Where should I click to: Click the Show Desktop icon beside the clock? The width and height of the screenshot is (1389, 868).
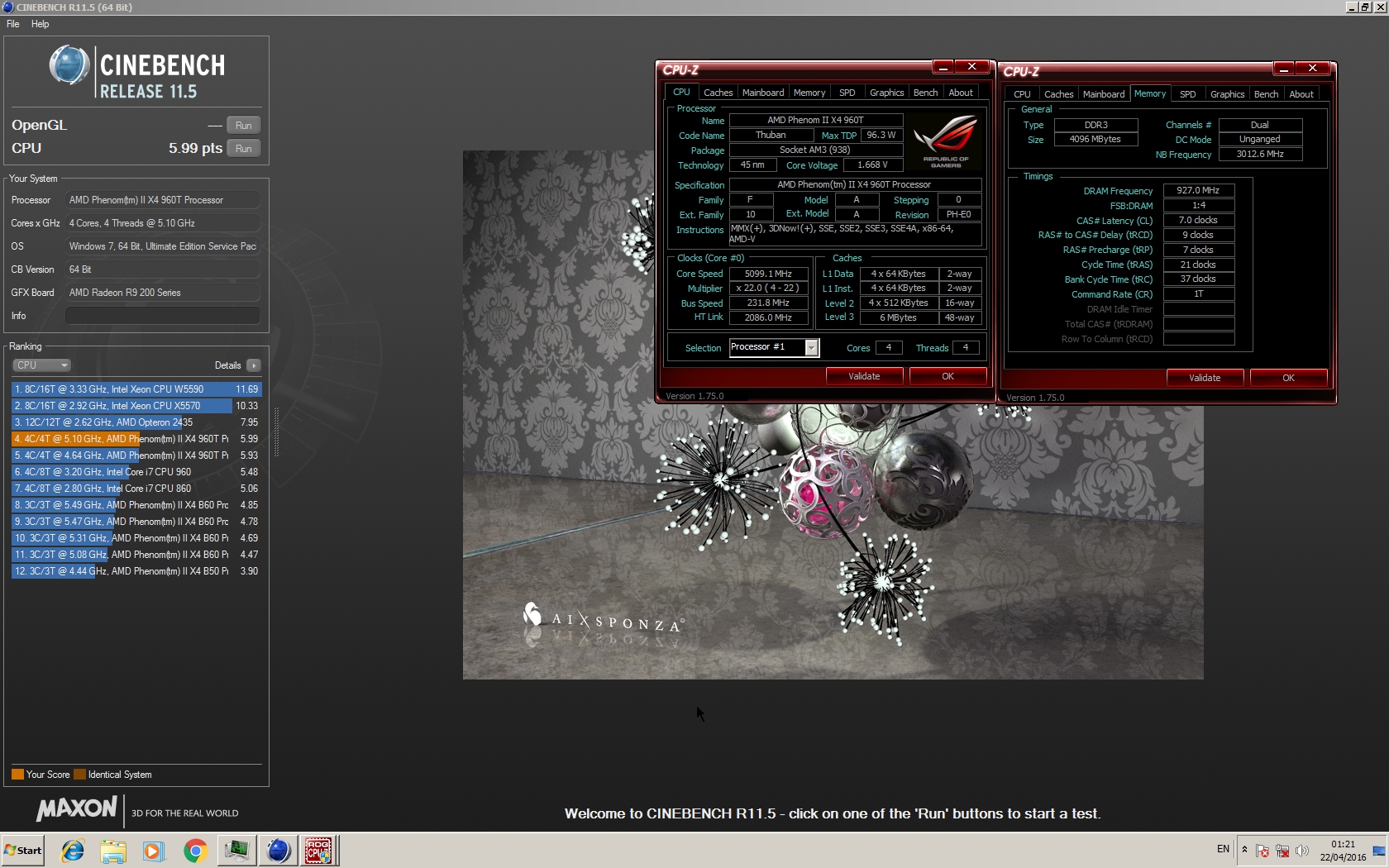tap(1379, 851)
